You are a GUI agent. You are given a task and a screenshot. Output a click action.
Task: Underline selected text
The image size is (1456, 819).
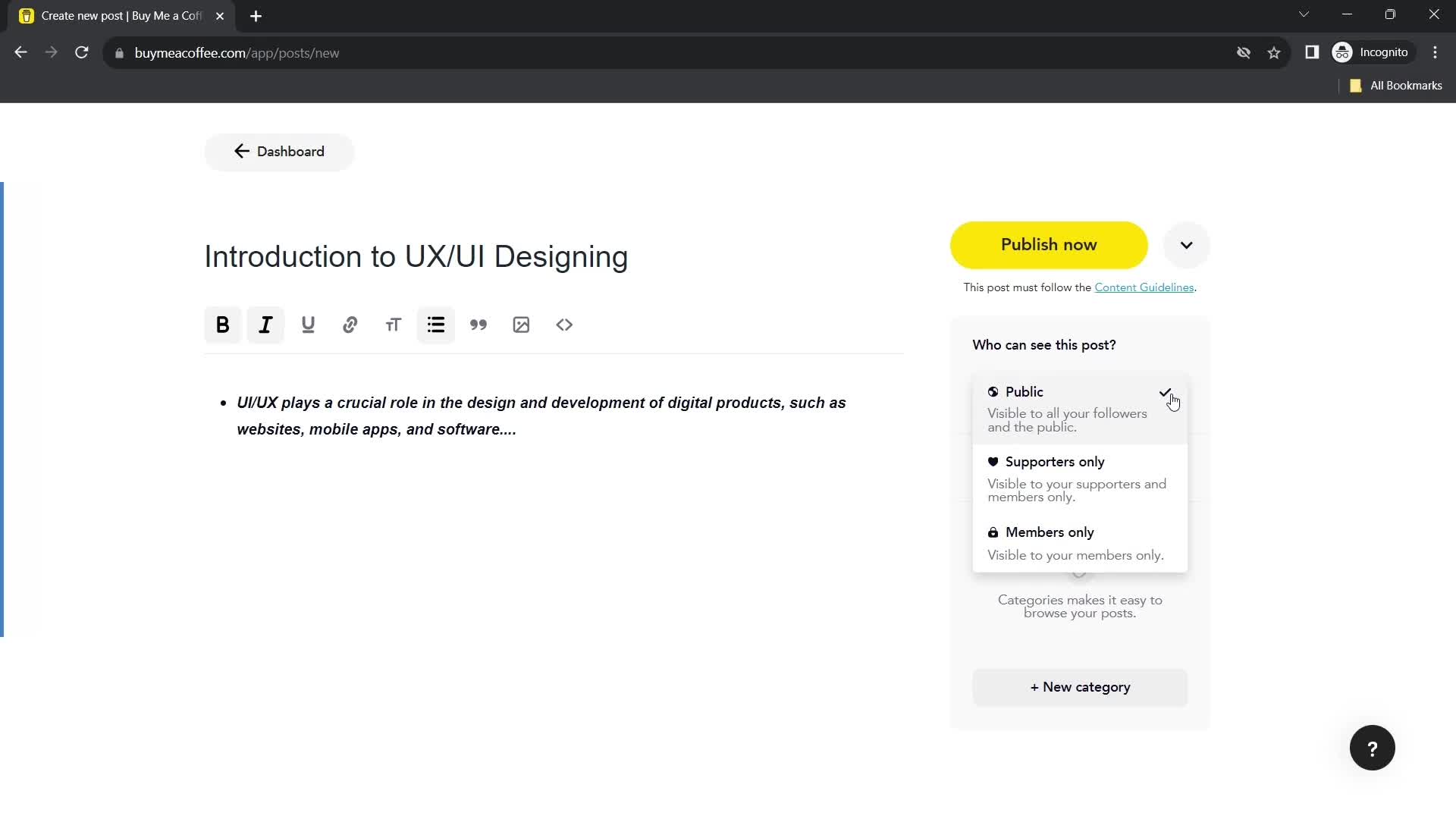307,325
